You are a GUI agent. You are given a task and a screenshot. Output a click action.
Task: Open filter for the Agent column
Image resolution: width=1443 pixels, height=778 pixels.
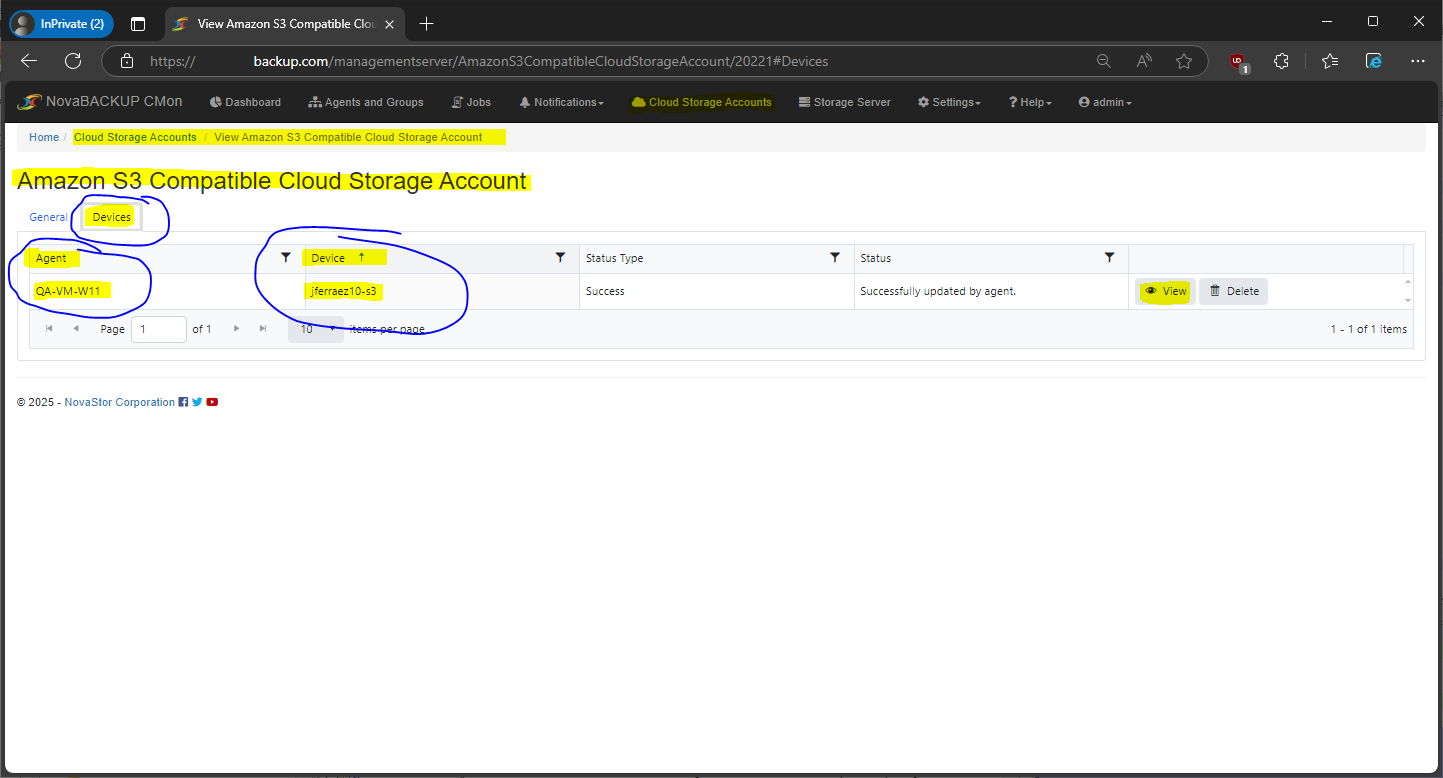tap(286, 258)
